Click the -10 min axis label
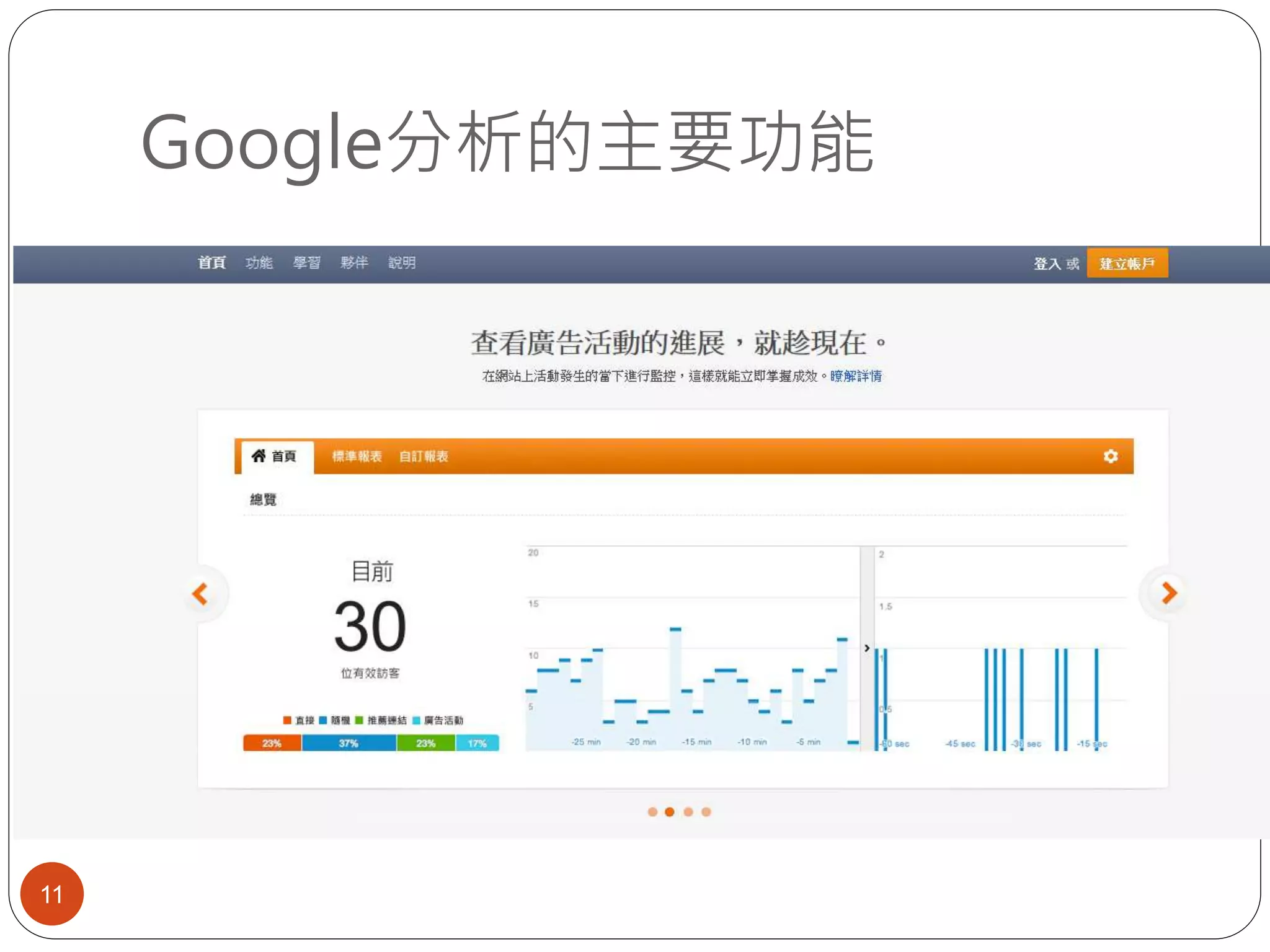1270x952 pixels. pos(752,742)
